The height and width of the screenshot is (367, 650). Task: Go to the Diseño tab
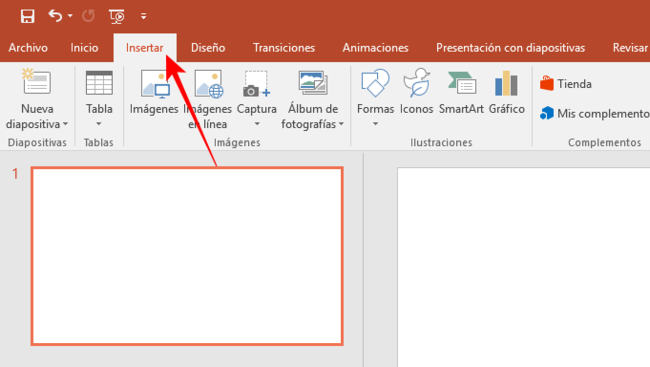[x=208, y=48]
